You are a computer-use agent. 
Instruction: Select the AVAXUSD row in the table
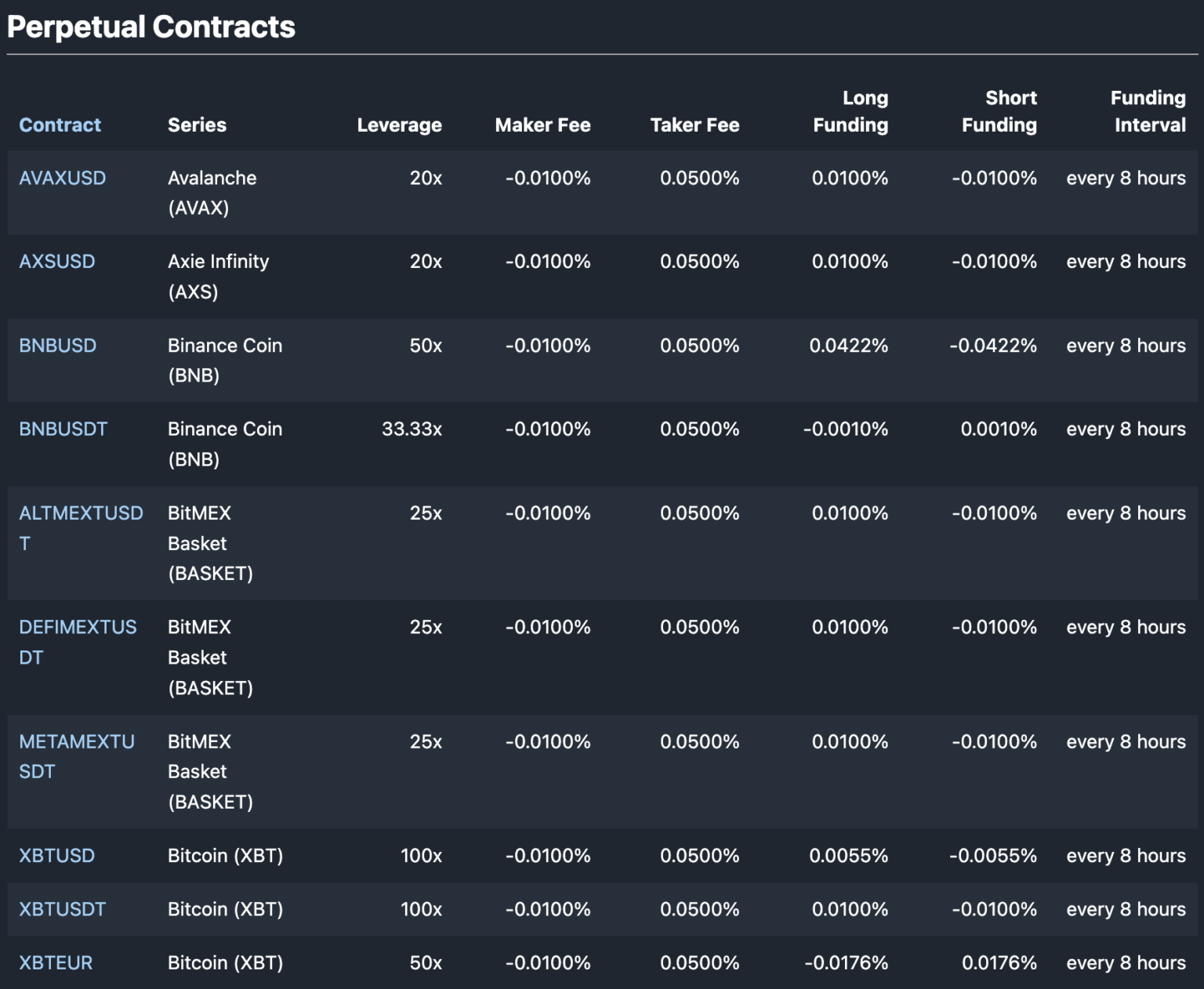click(x=549, y=193)
